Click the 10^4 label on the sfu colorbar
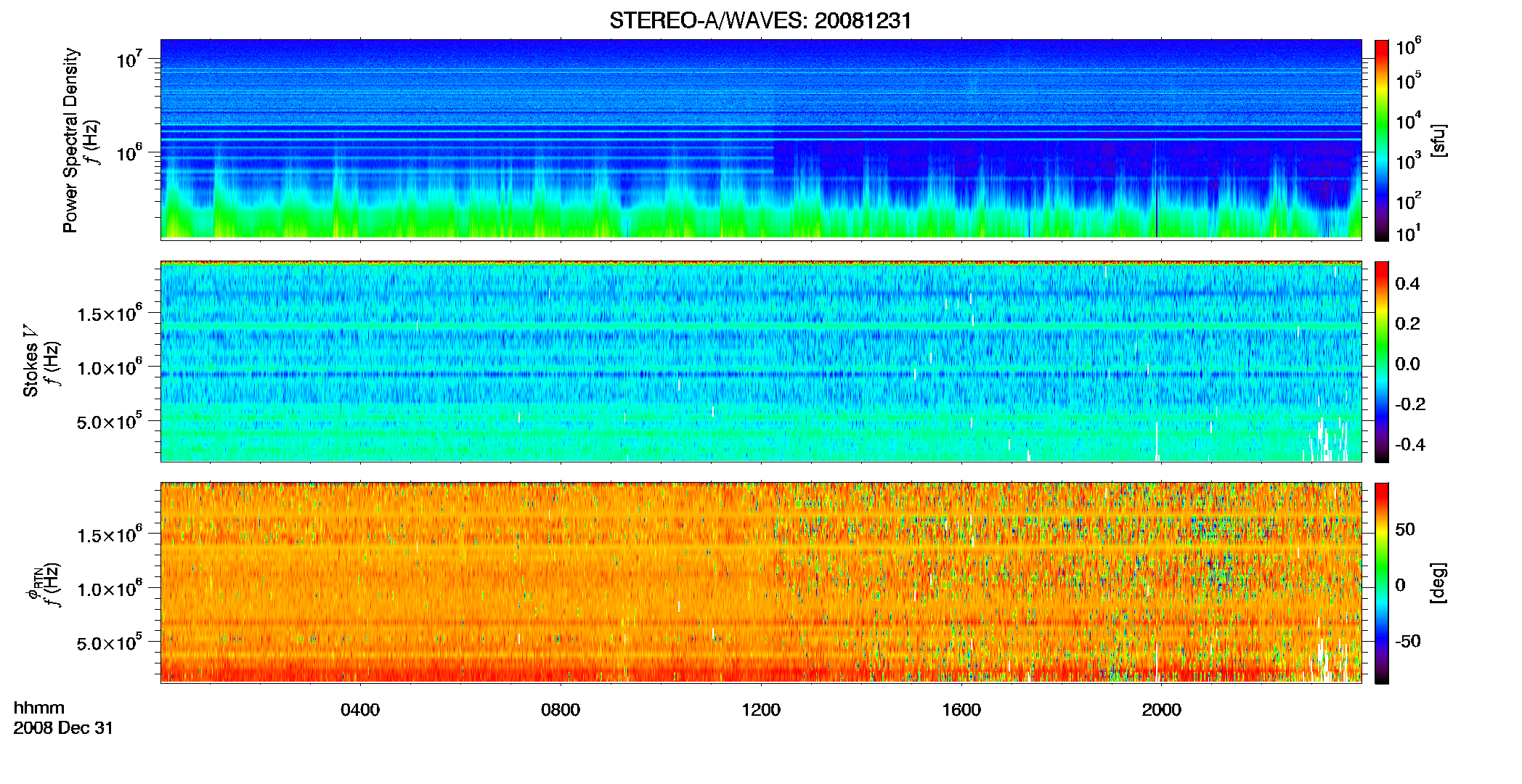1522x784 pixels. 1409,121
